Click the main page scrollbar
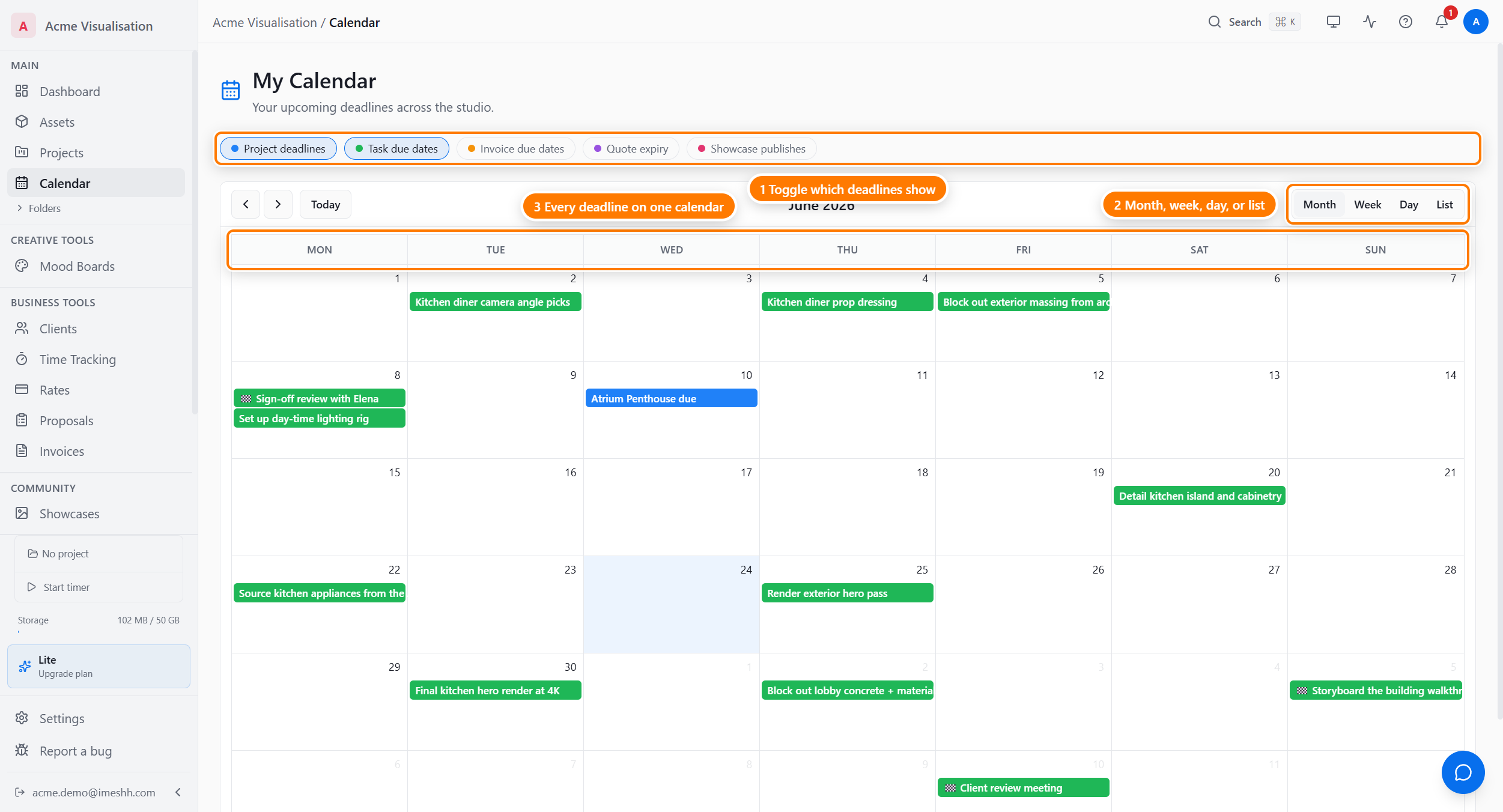This screenshot has height=812, width=1503. point(1499,381)
